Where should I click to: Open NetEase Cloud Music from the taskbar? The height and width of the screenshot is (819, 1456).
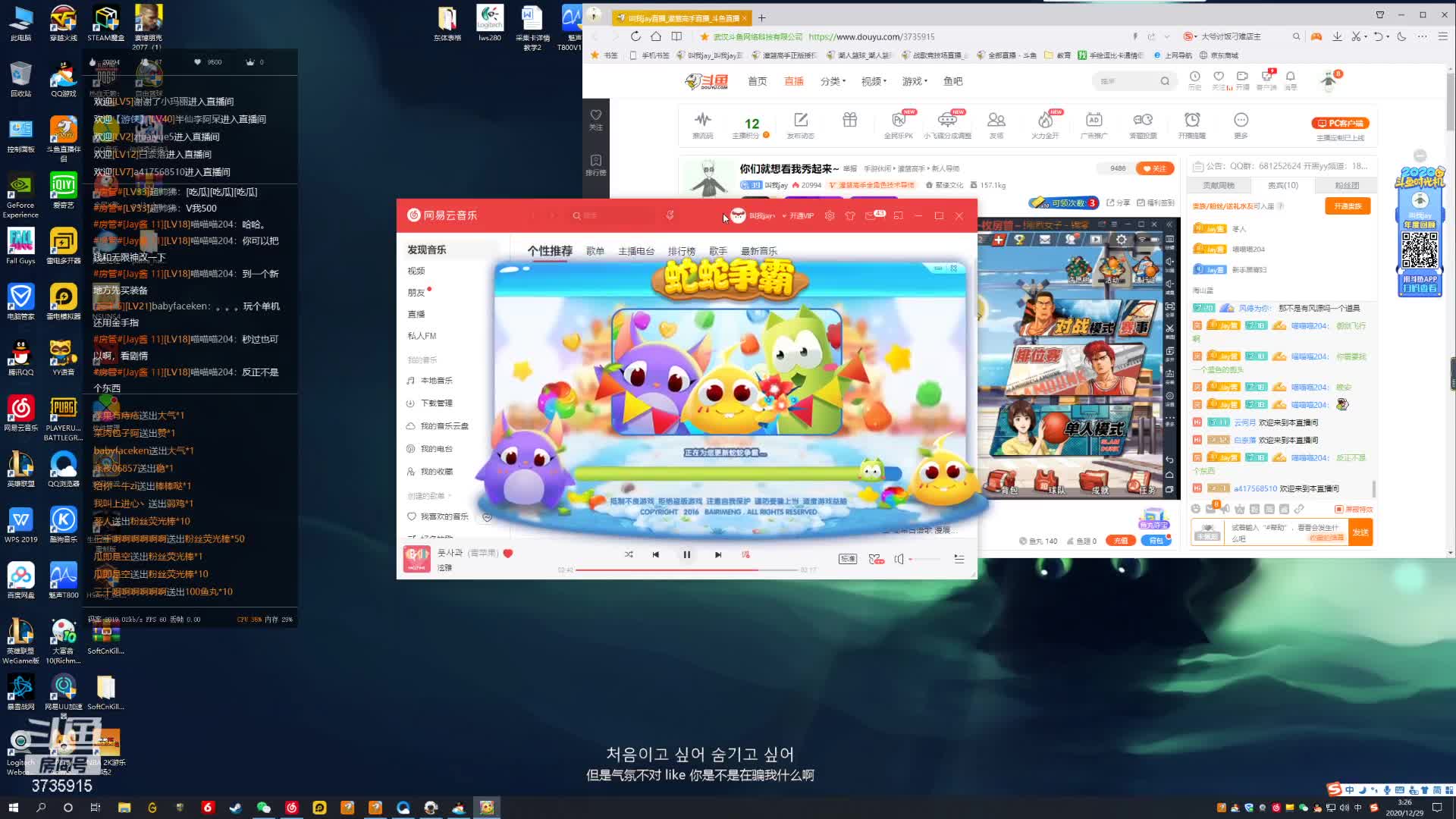pos(291,808)
